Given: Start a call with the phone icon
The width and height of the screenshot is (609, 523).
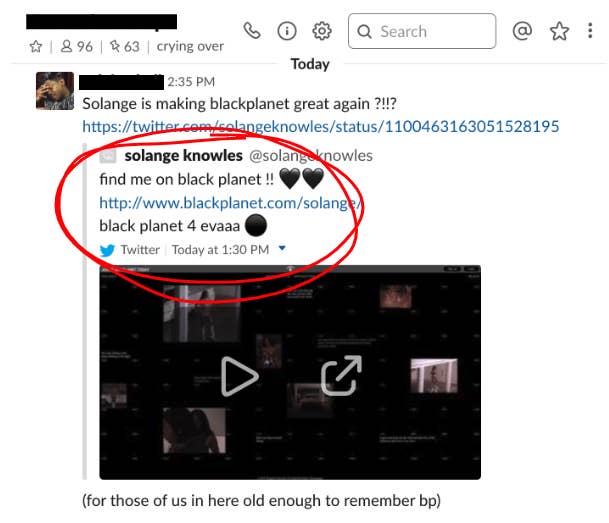Looking at the screenshot, I should (252, 31).
